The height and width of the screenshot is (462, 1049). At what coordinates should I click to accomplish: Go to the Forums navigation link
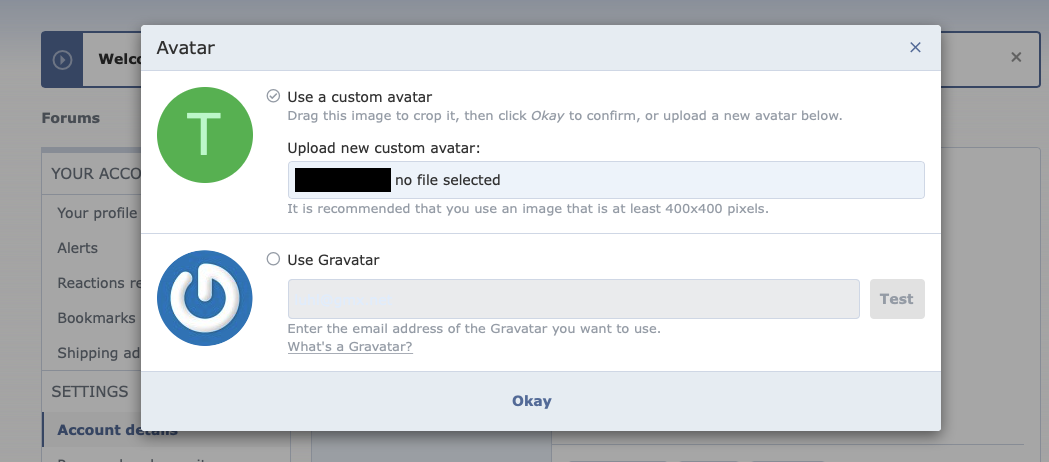70,118
